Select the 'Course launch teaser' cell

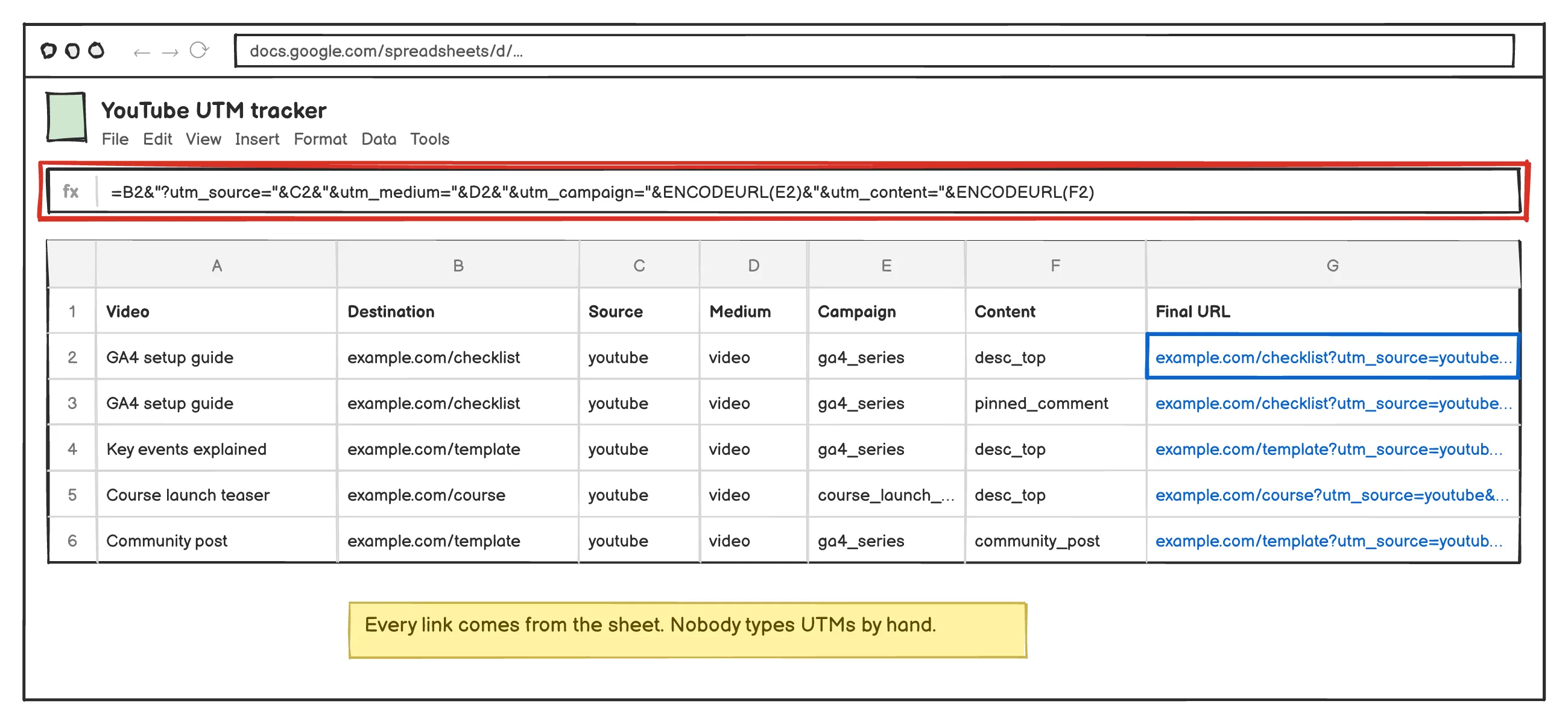pos(217,495)
